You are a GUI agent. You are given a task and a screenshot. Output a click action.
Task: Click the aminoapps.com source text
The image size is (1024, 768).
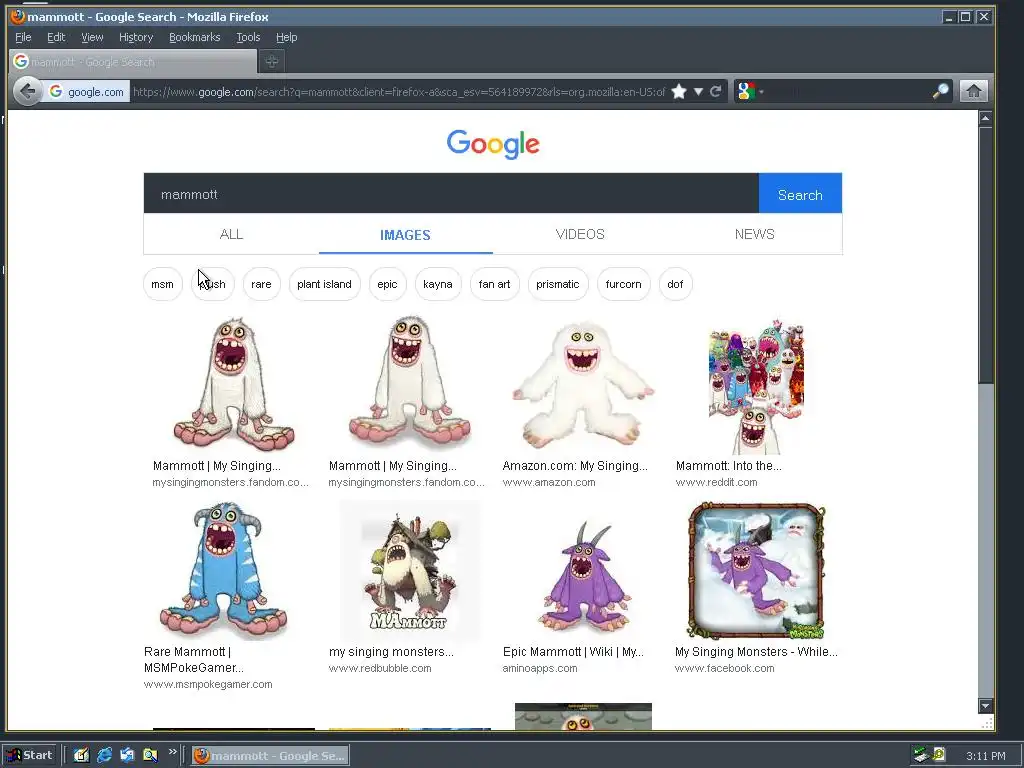[x=539, y=668]
